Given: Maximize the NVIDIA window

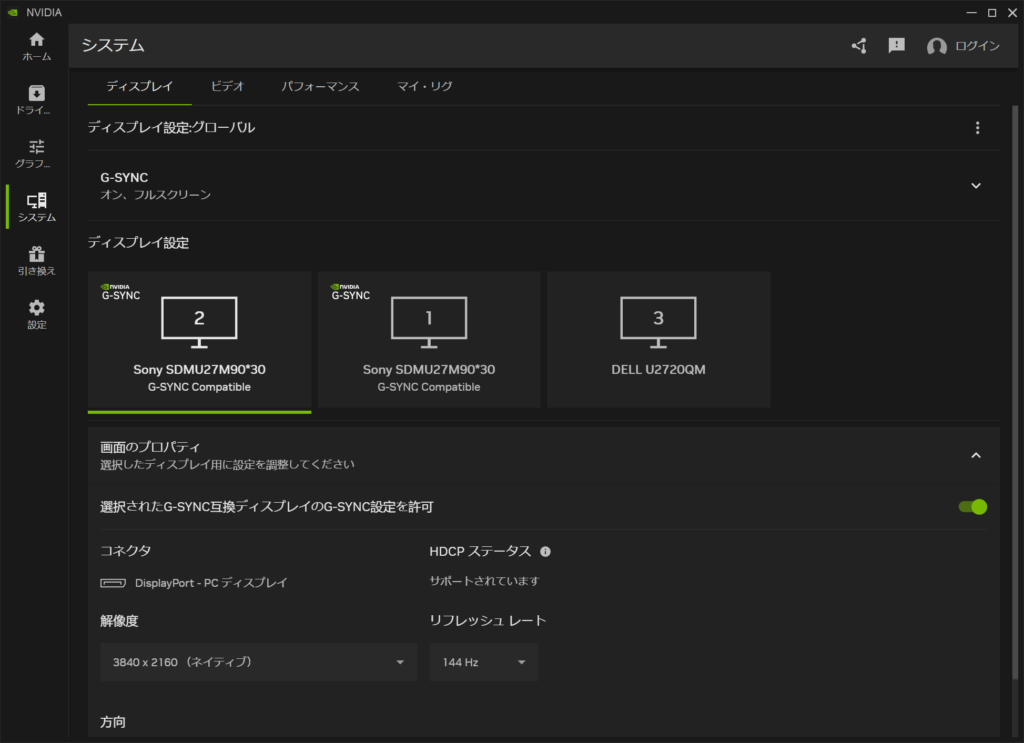Looking at the screenshot, I should [991, 12].
